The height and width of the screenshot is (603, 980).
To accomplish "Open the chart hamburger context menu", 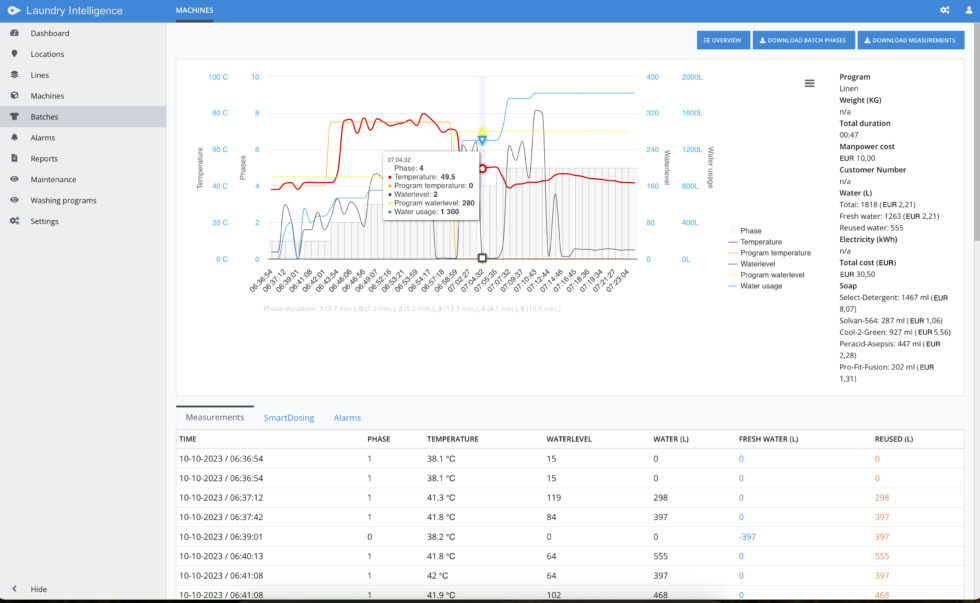I will coord(809,83).
